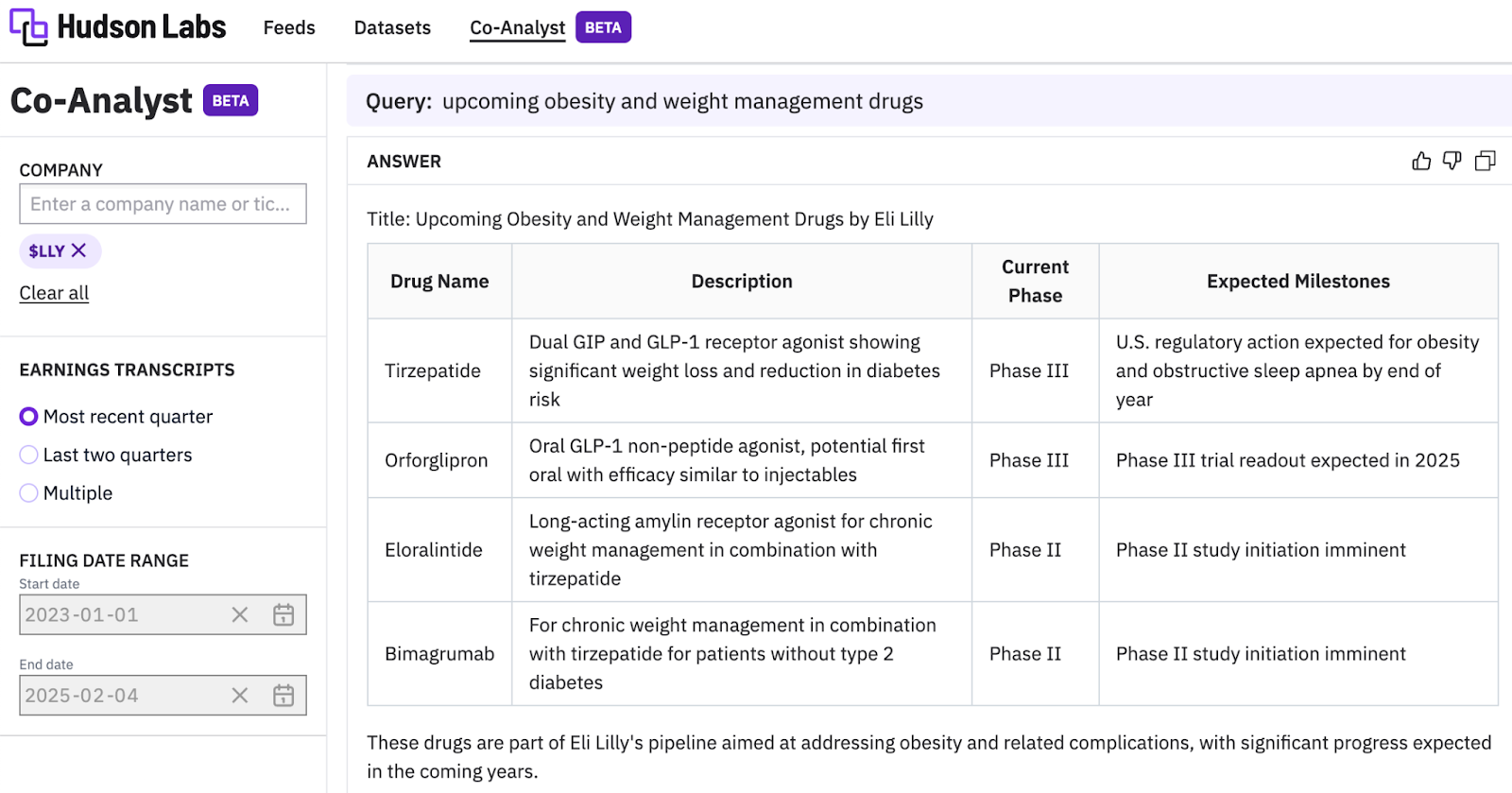Image resolution: width=1512 pixels, height=793 pixels.
Task: Clear the end date value
Action: 240,696
